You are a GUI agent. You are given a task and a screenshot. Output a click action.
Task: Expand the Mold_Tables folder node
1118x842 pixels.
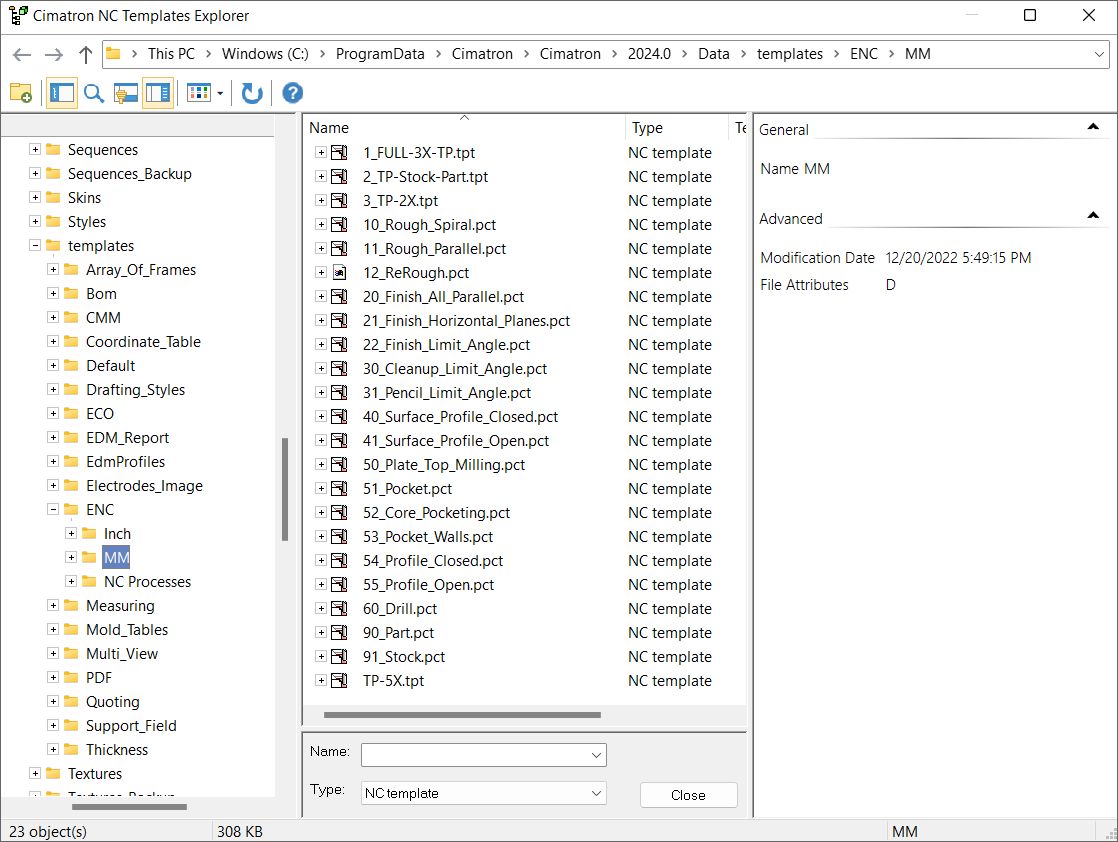(x=53, y=629)
